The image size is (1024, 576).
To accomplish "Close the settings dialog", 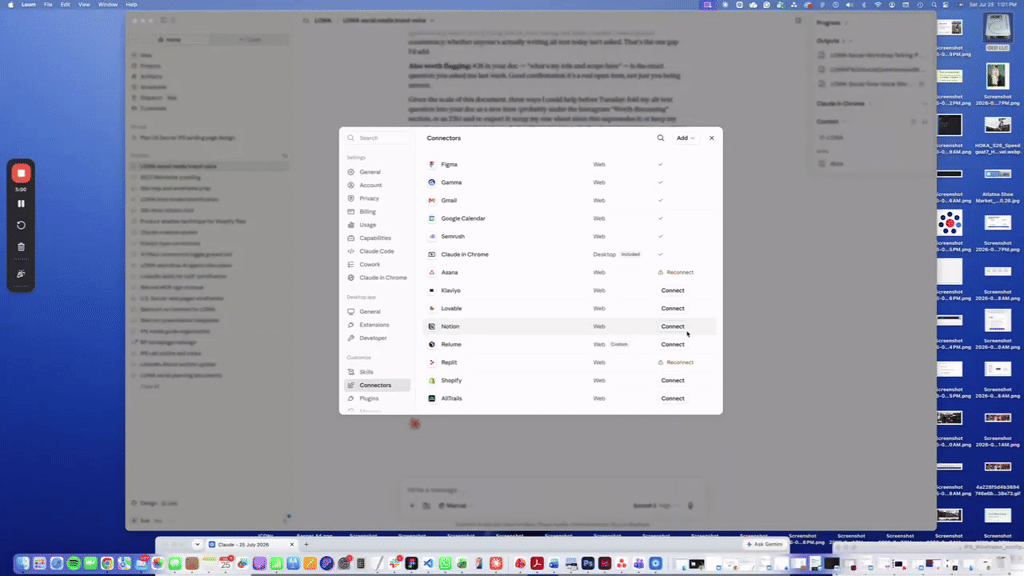I will point(712,138).
